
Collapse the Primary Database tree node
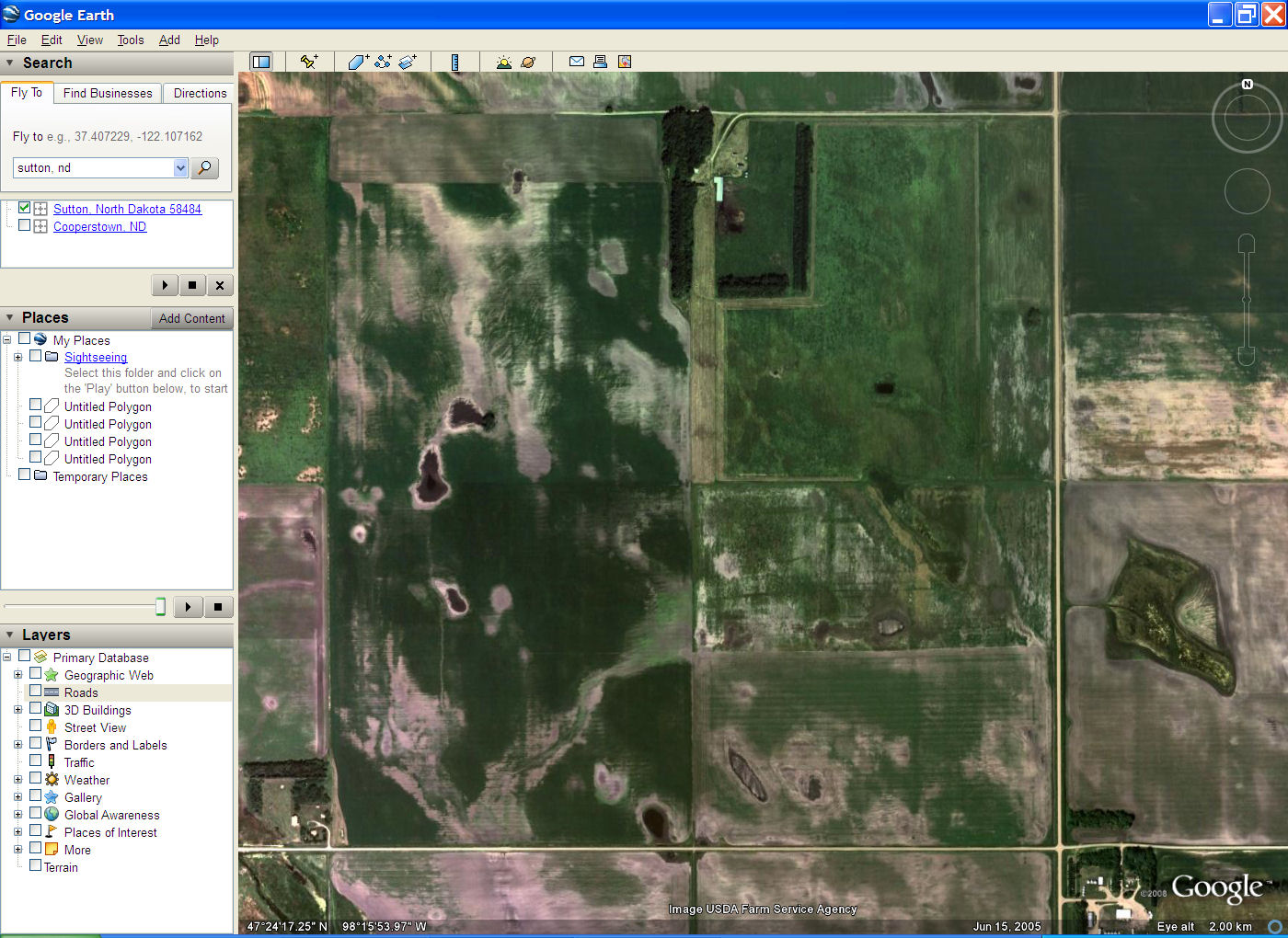[6, 657]
